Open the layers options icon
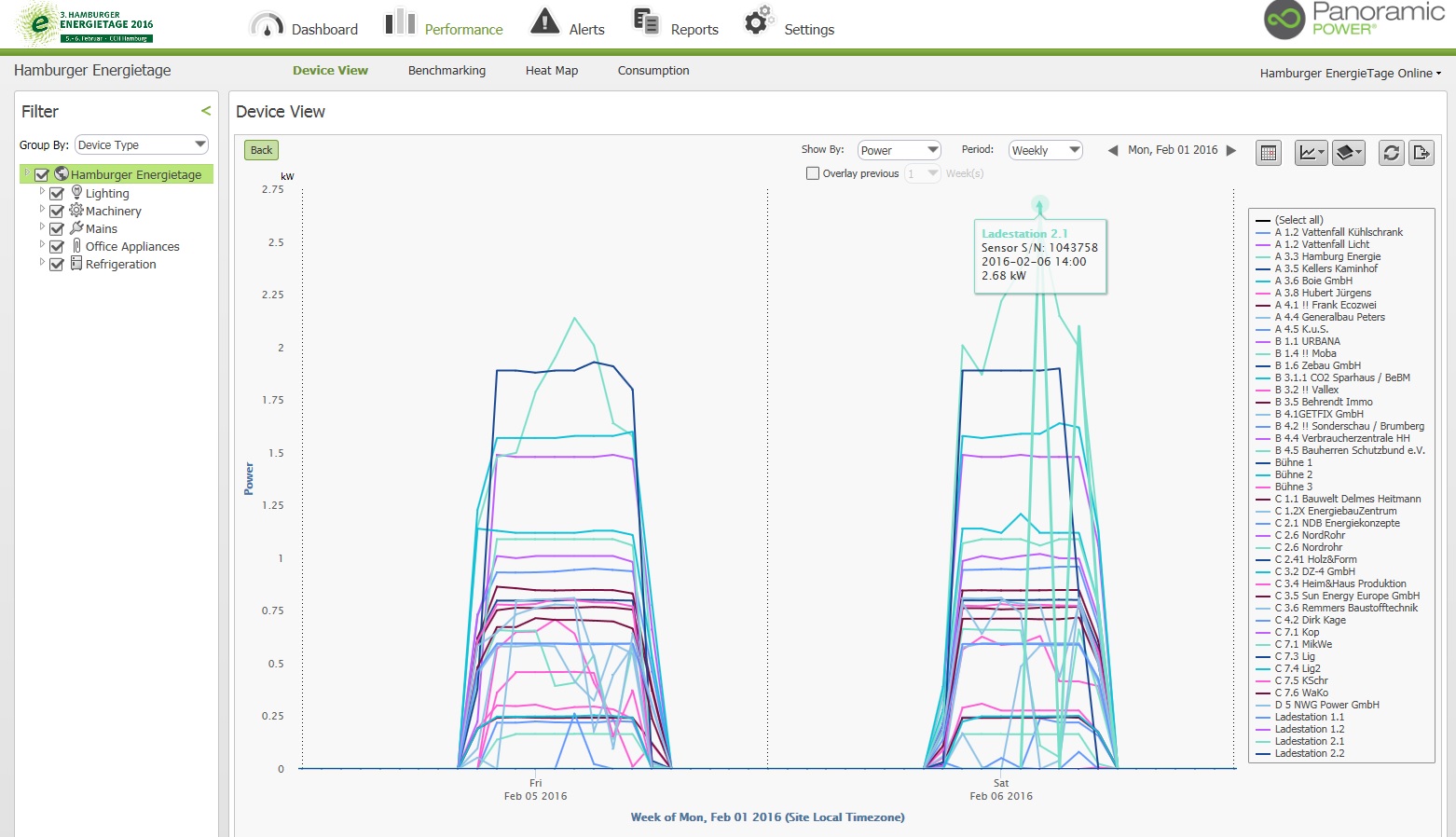1456x837 pixels. coord(1348,153)
